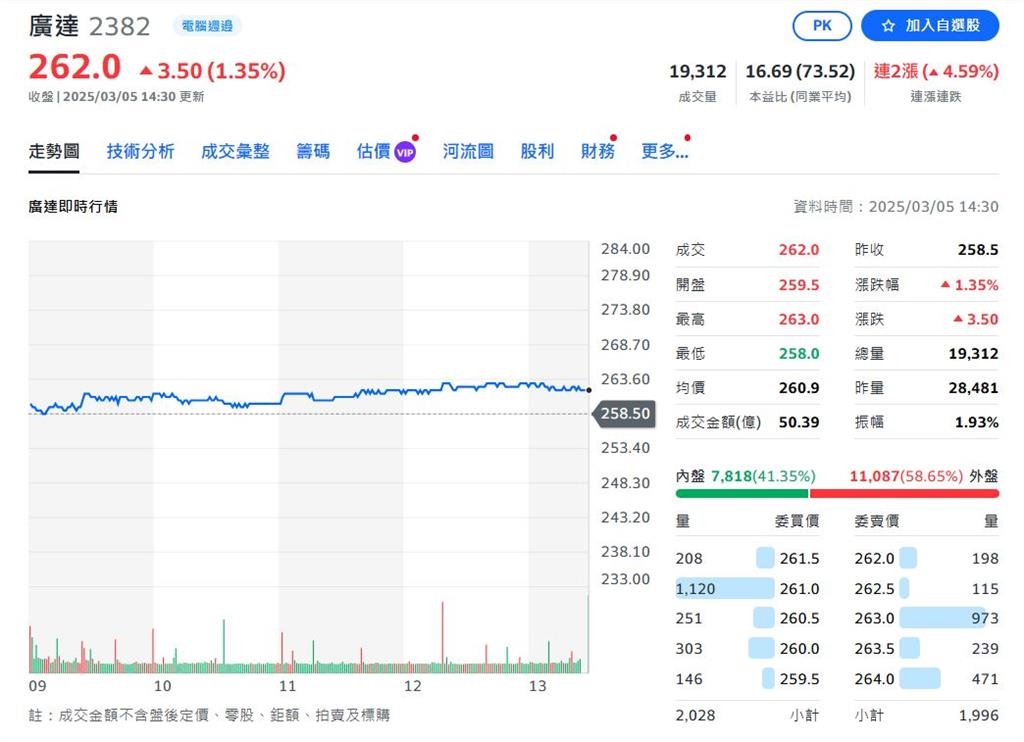Click the star icon in 加入自選股
1024x742 pixels.
coord(889,26)
